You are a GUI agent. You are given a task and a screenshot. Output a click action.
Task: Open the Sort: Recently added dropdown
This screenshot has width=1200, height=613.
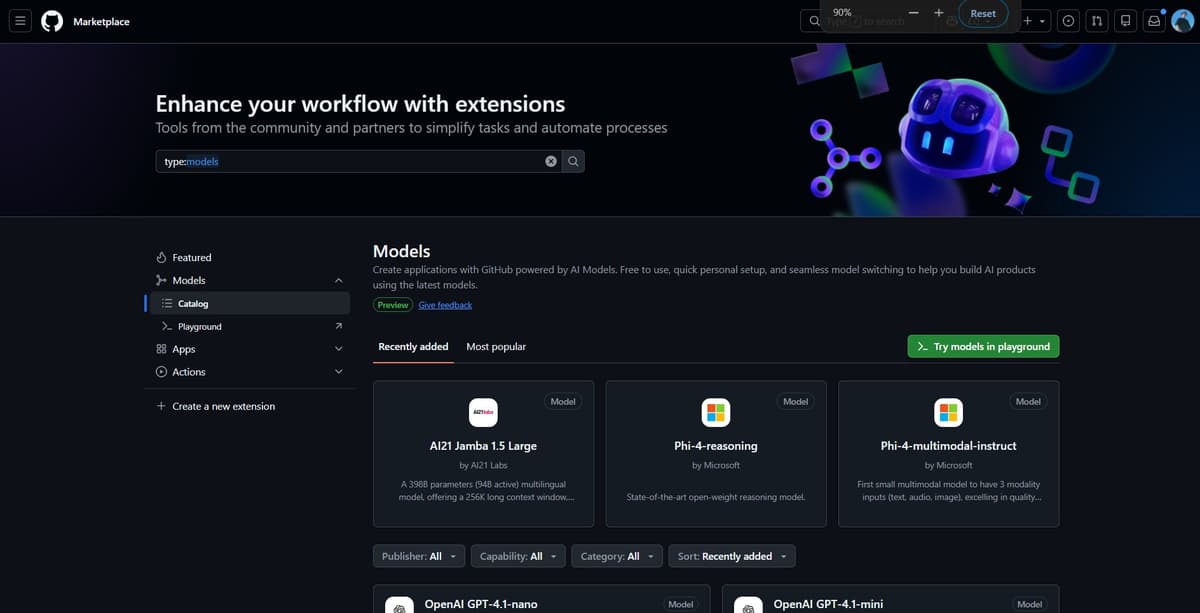tap(732, 556)
